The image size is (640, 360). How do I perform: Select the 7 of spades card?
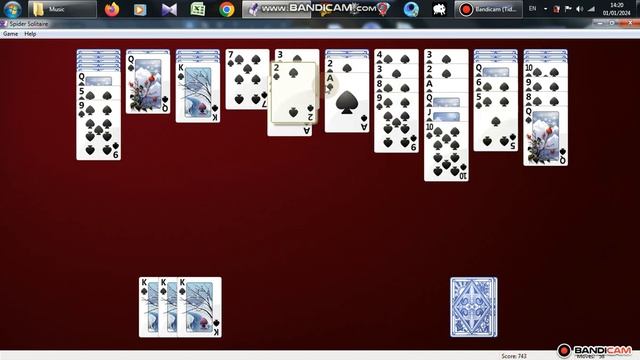click(x=247, y=79)
